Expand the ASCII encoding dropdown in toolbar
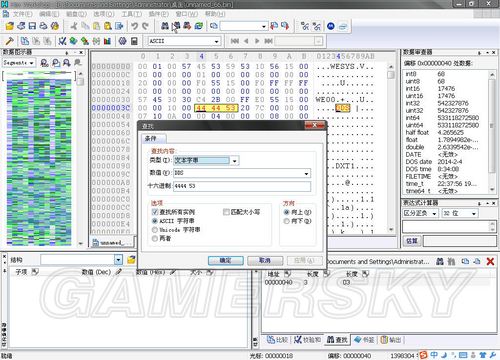Screen dimensions: 500x360 [217, 41]
